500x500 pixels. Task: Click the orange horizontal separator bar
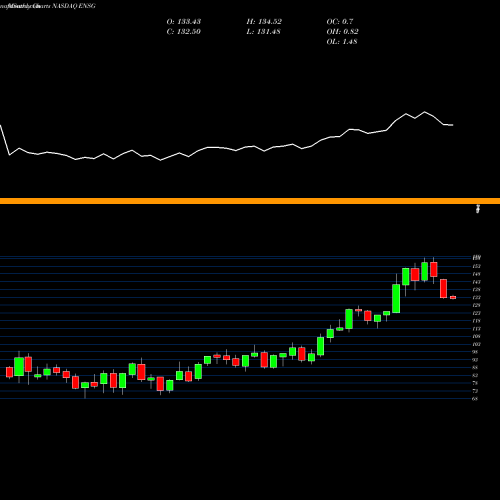tap(250, 201)
